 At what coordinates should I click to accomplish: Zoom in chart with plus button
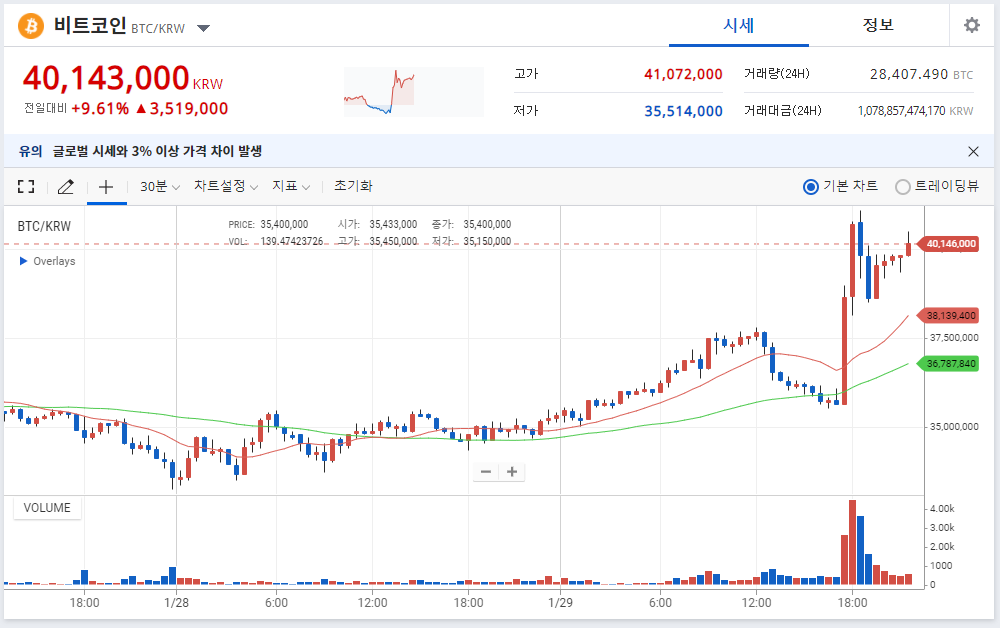pyautogui.click(x=511, y=472)
